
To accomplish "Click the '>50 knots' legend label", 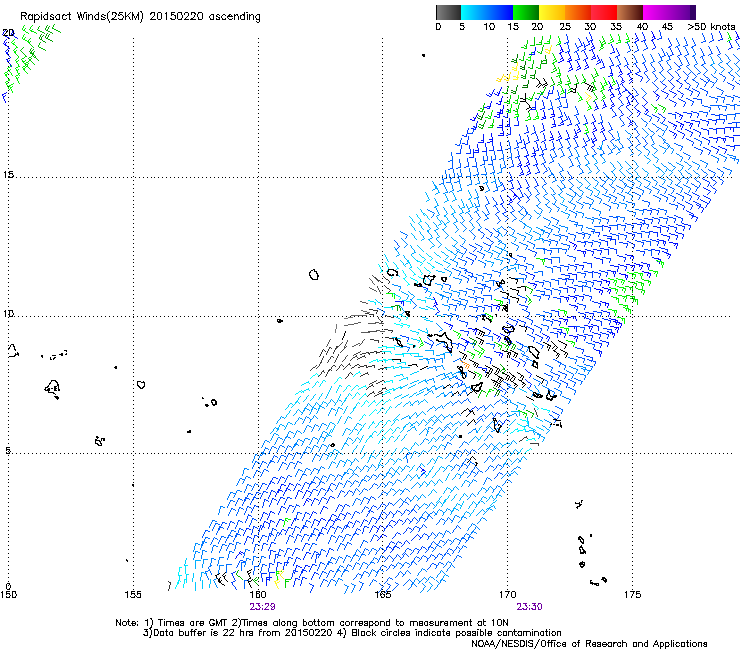I will [711, 27].
